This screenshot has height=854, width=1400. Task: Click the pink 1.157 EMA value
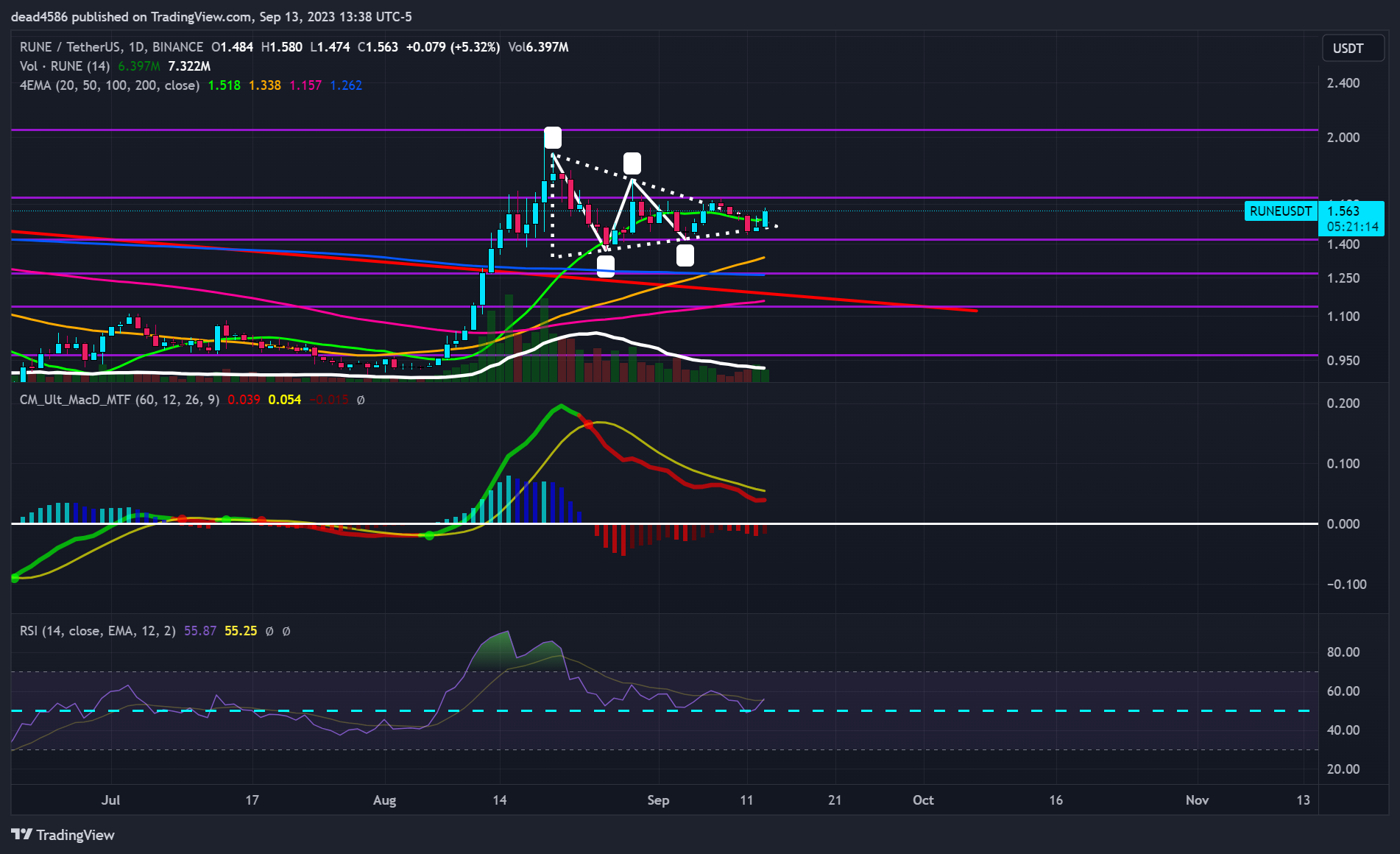(305, 85)
